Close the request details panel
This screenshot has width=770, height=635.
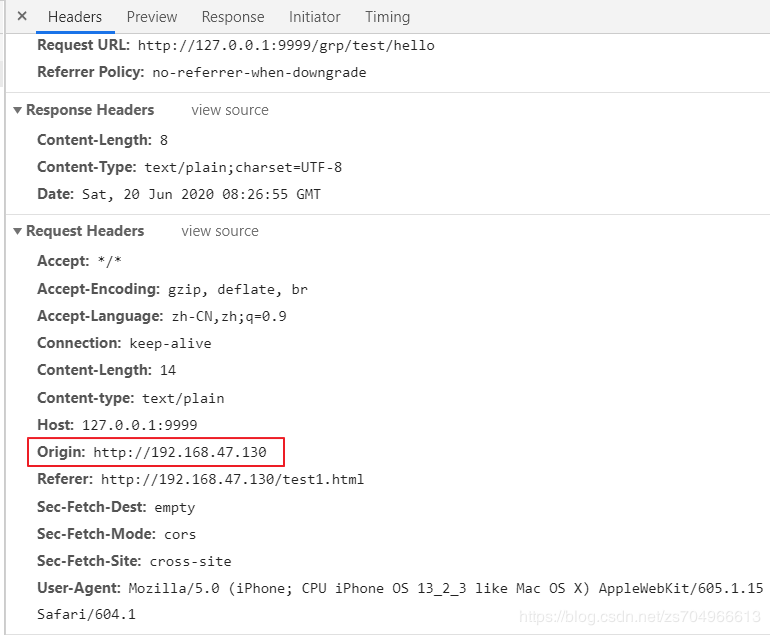click(22, 16)
